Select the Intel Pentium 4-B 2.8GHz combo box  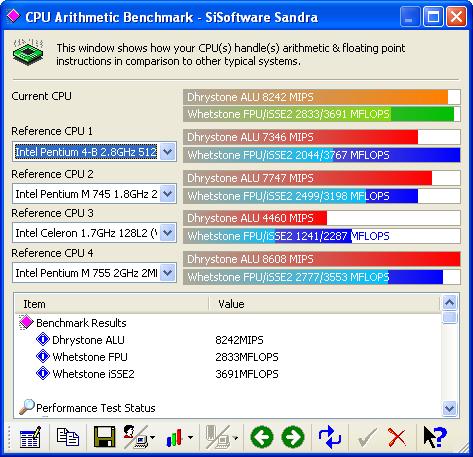coord(94,152)
